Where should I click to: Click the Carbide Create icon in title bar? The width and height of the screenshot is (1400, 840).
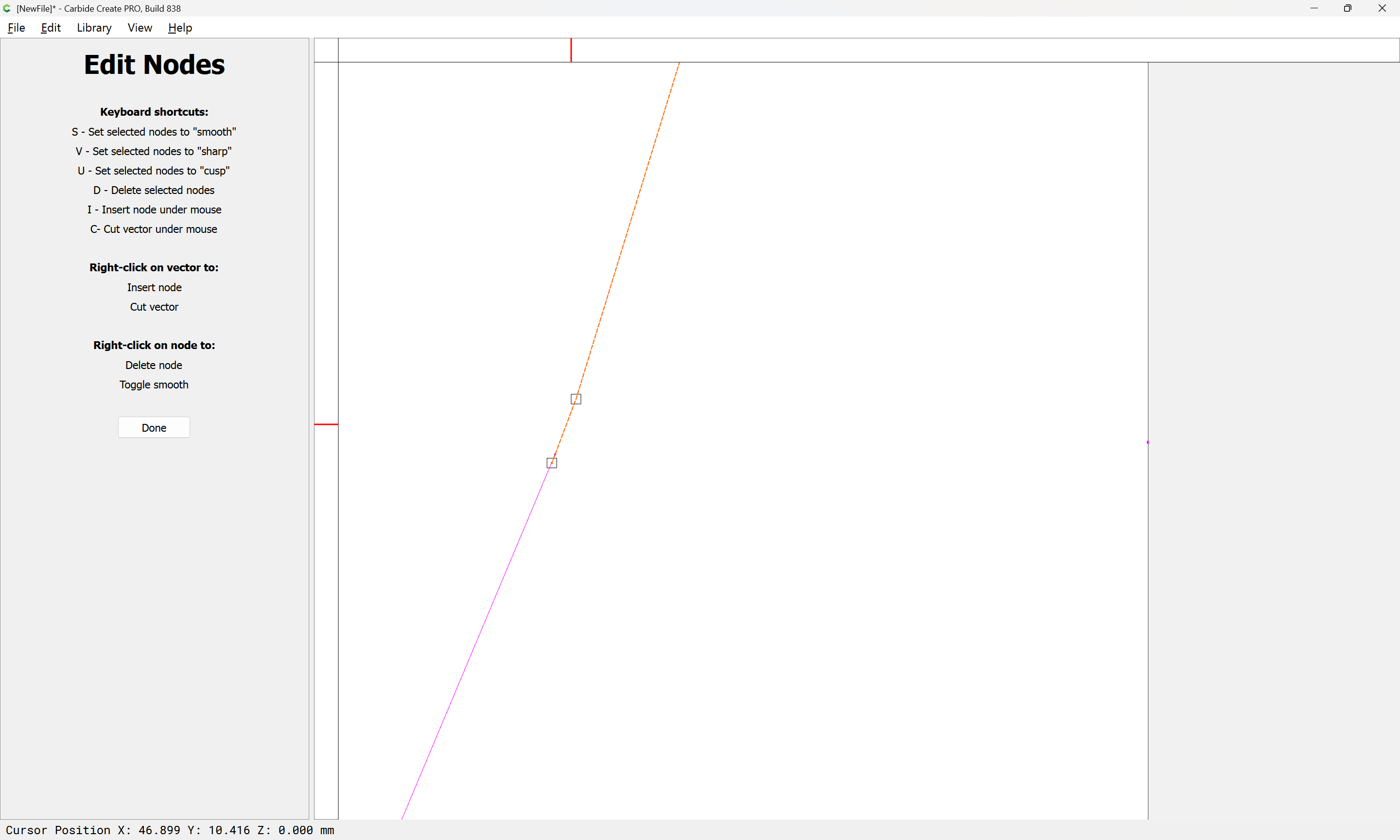7,8
